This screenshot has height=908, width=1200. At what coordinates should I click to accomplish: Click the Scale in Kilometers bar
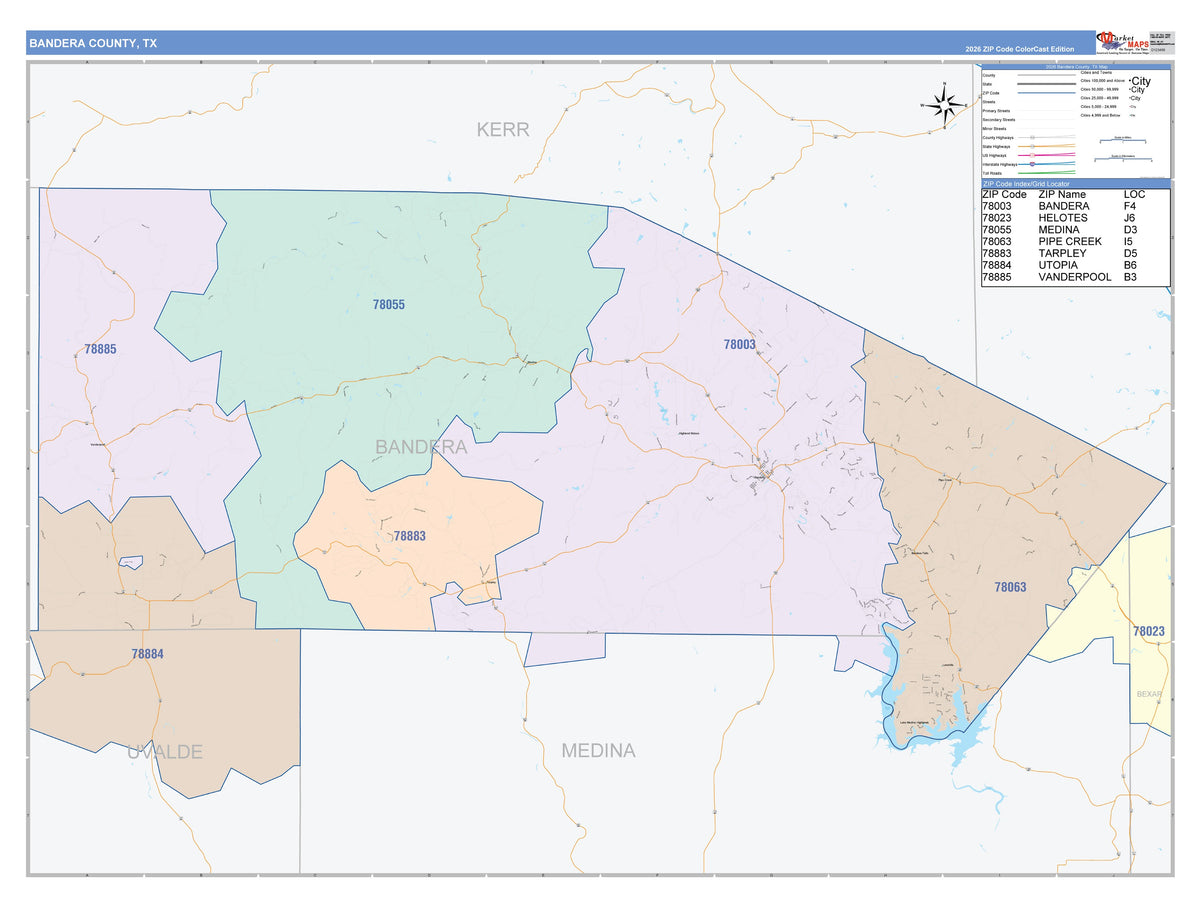pos(1123,159)
